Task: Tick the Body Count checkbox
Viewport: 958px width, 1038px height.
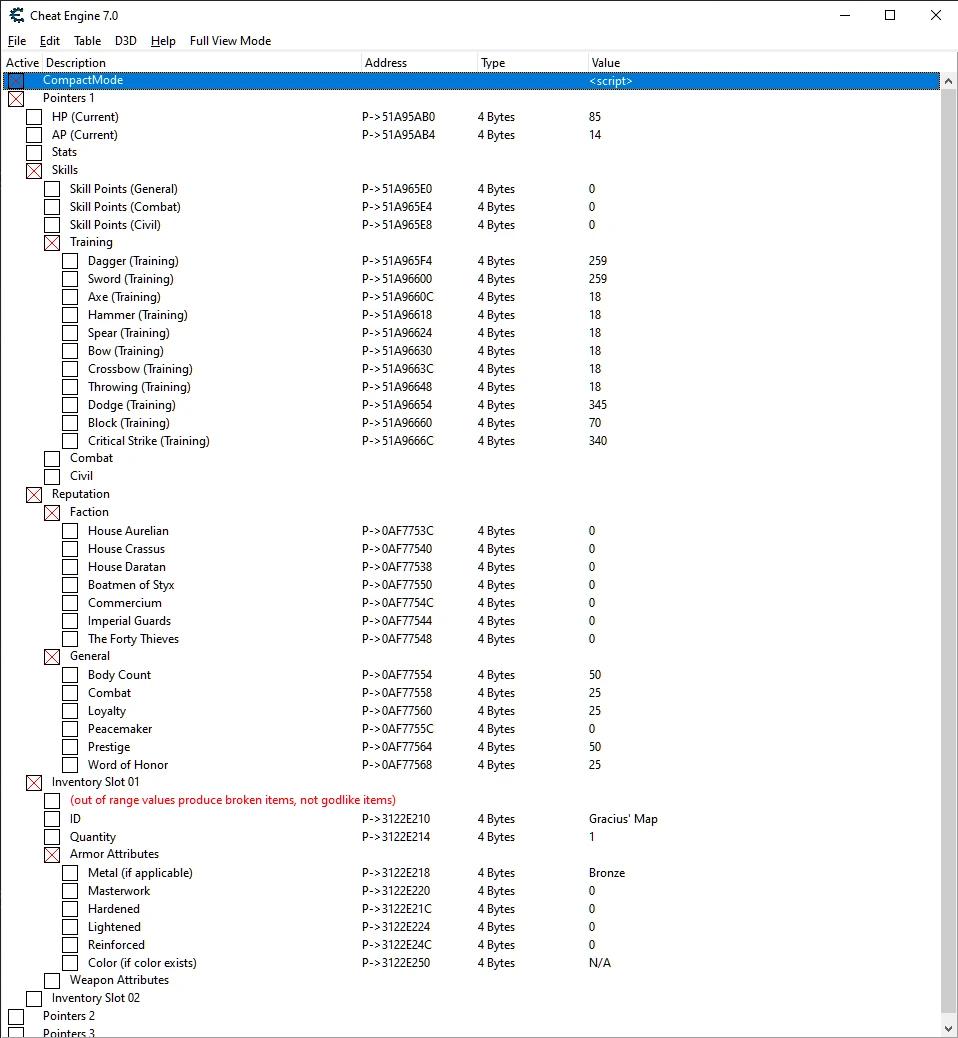Action: [x=70, y=675]
